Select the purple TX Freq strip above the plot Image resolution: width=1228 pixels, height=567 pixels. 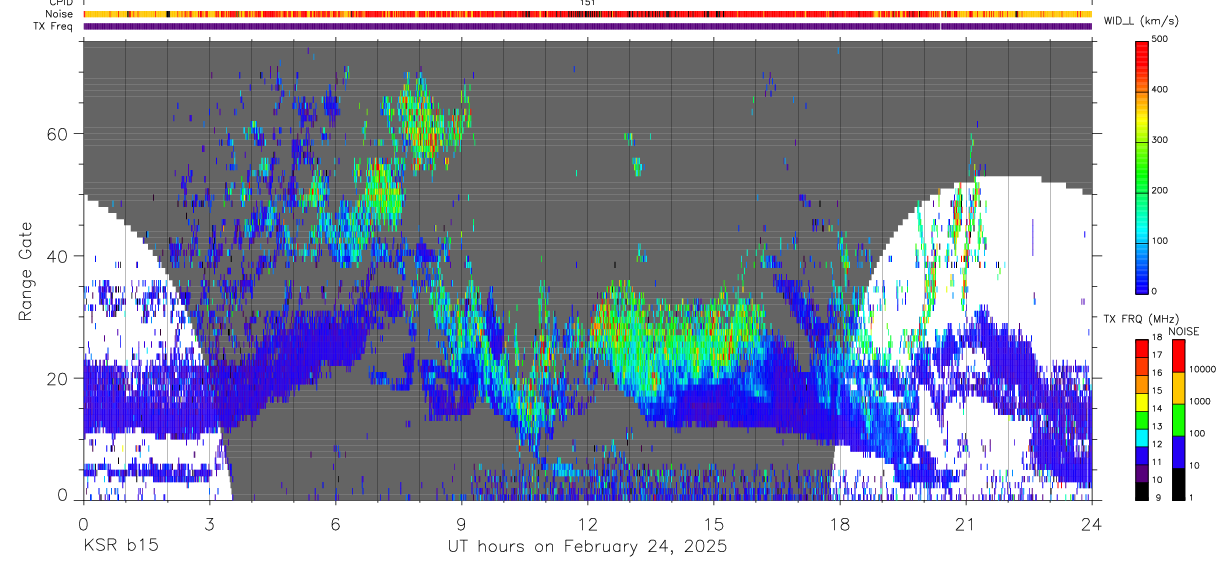[587, 26]
